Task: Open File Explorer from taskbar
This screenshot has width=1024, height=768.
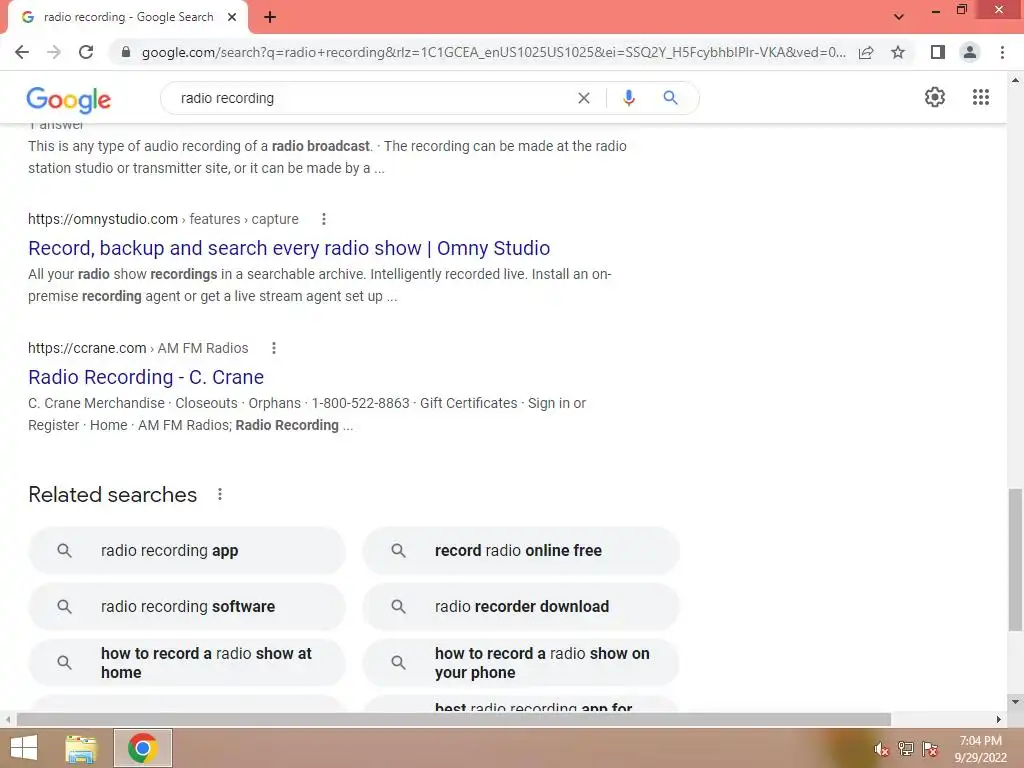Action: (x=81, y=748)
